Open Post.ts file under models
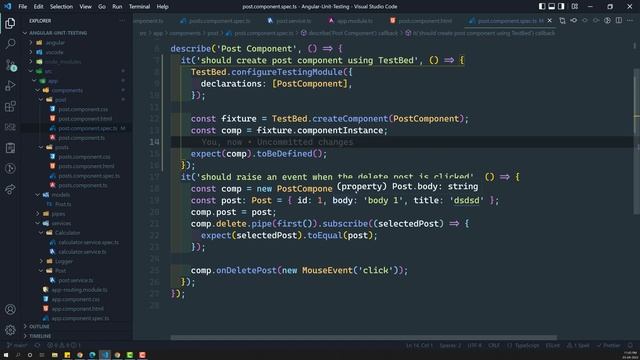 (x=63, y=204)
